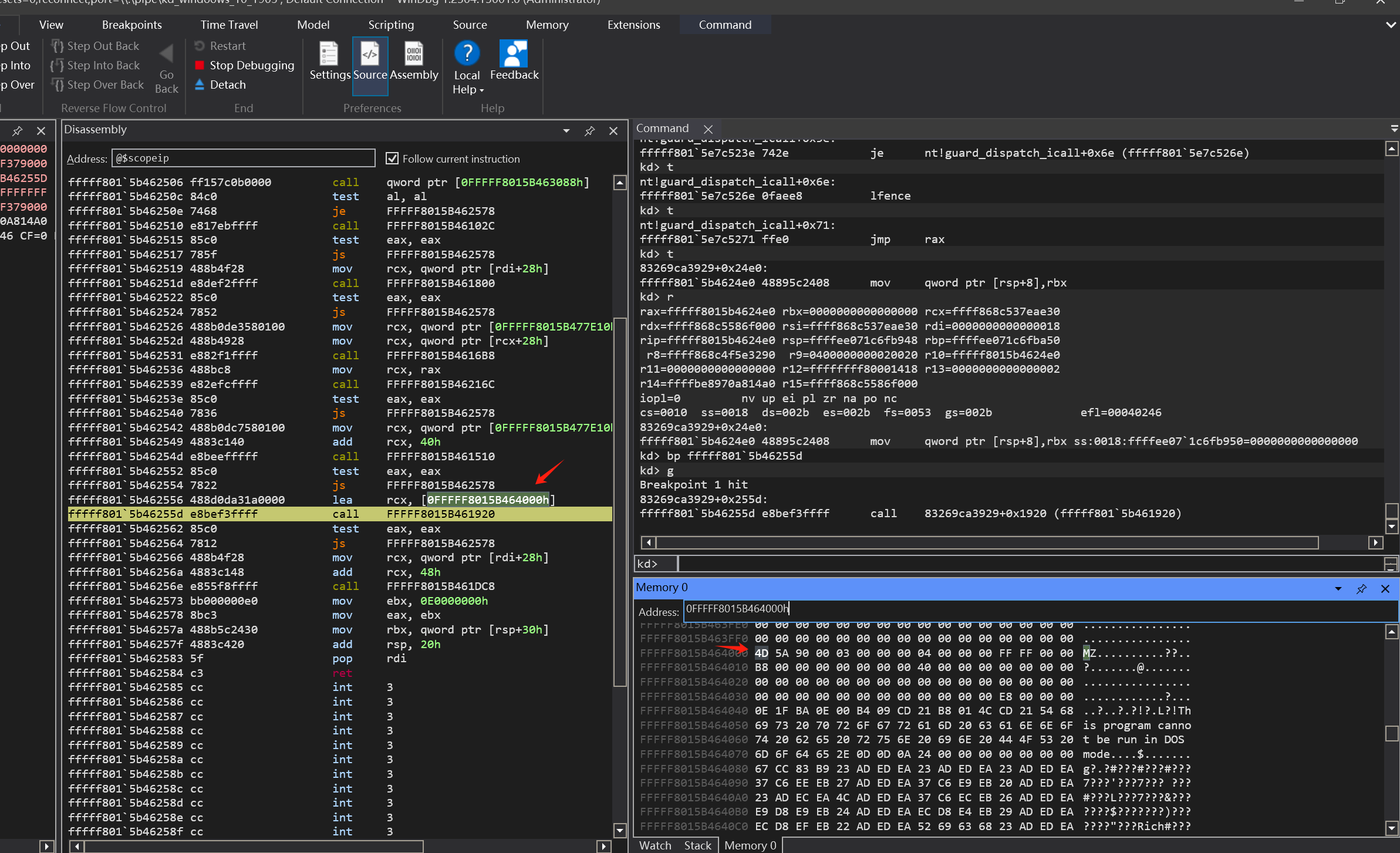Click Disassembly scroll up arrow
The width and height of the screenshot is (1400, 853).
coord(620,183)
